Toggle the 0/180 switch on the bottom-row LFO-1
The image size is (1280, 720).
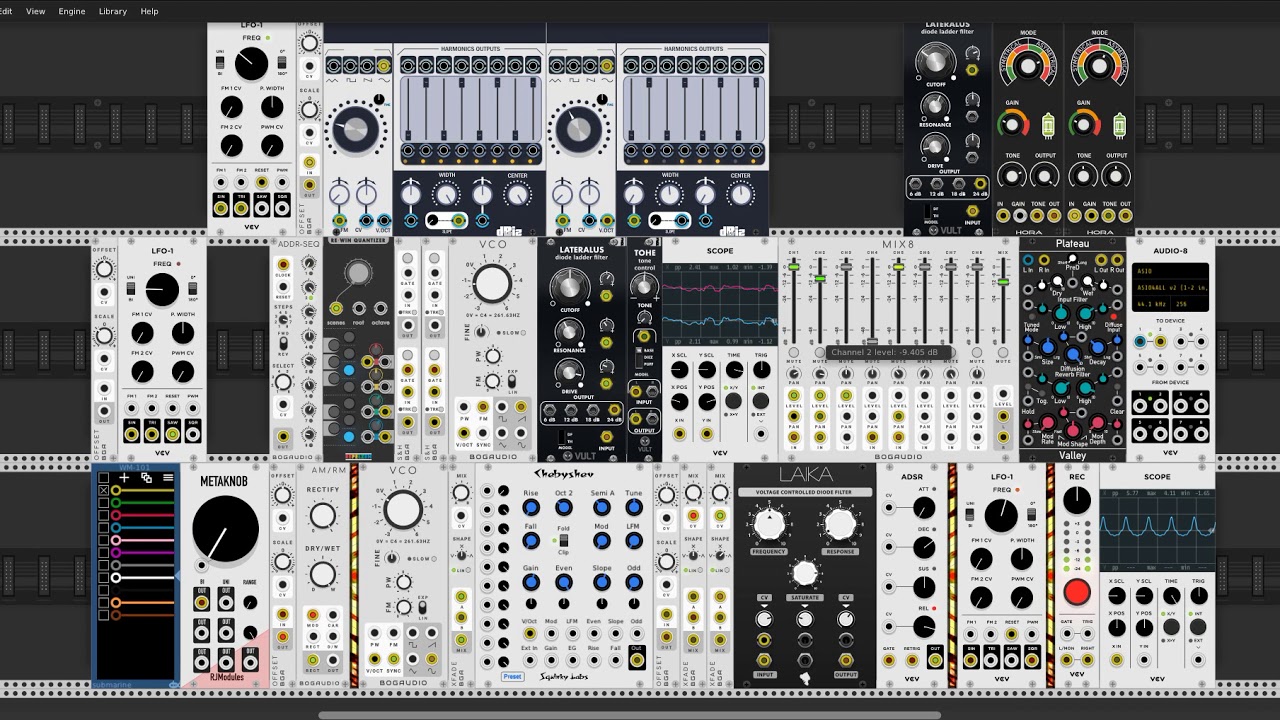coord(1032,513)
